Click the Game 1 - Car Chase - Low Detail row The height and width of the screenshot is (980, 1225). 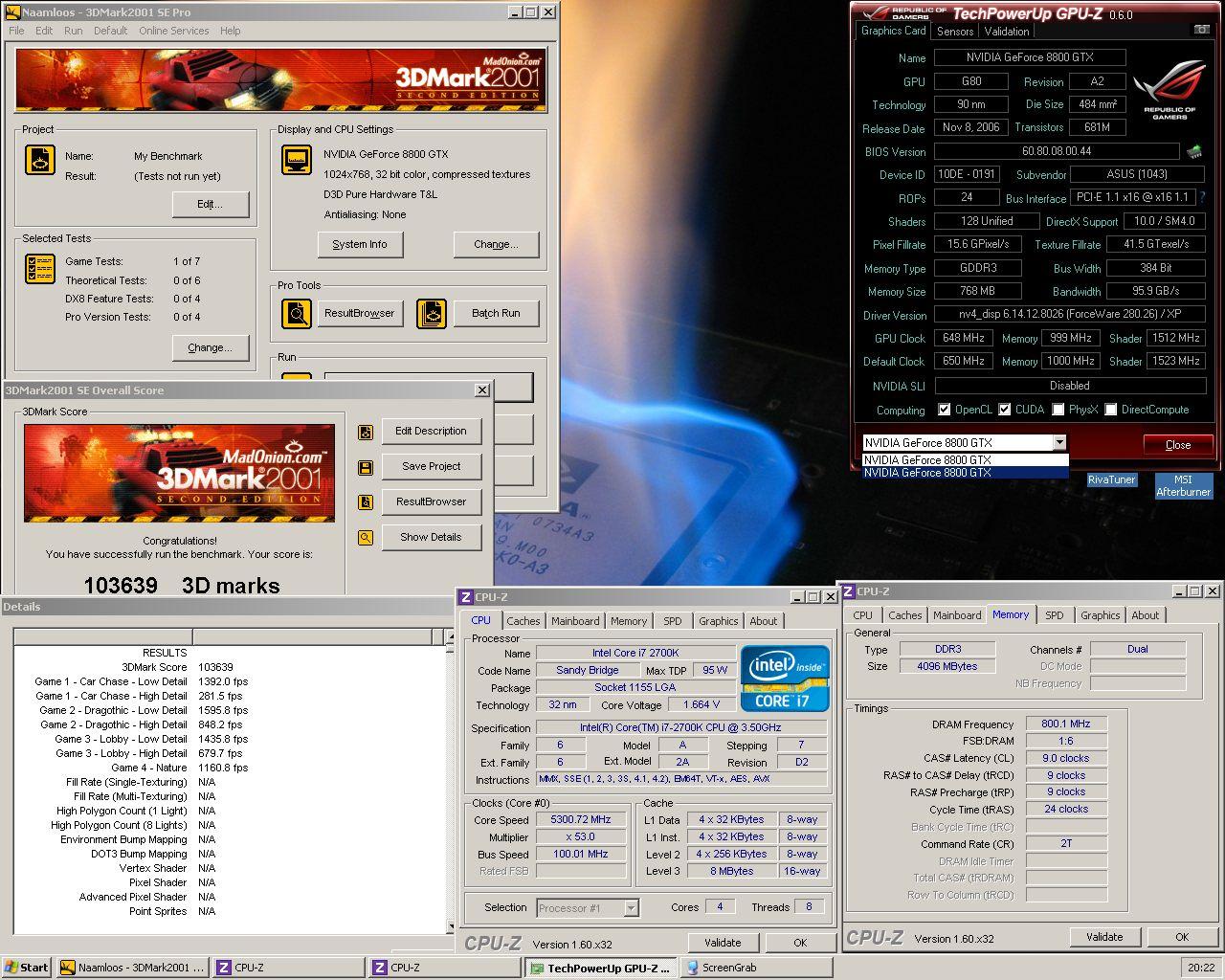(x=142, y=681)
